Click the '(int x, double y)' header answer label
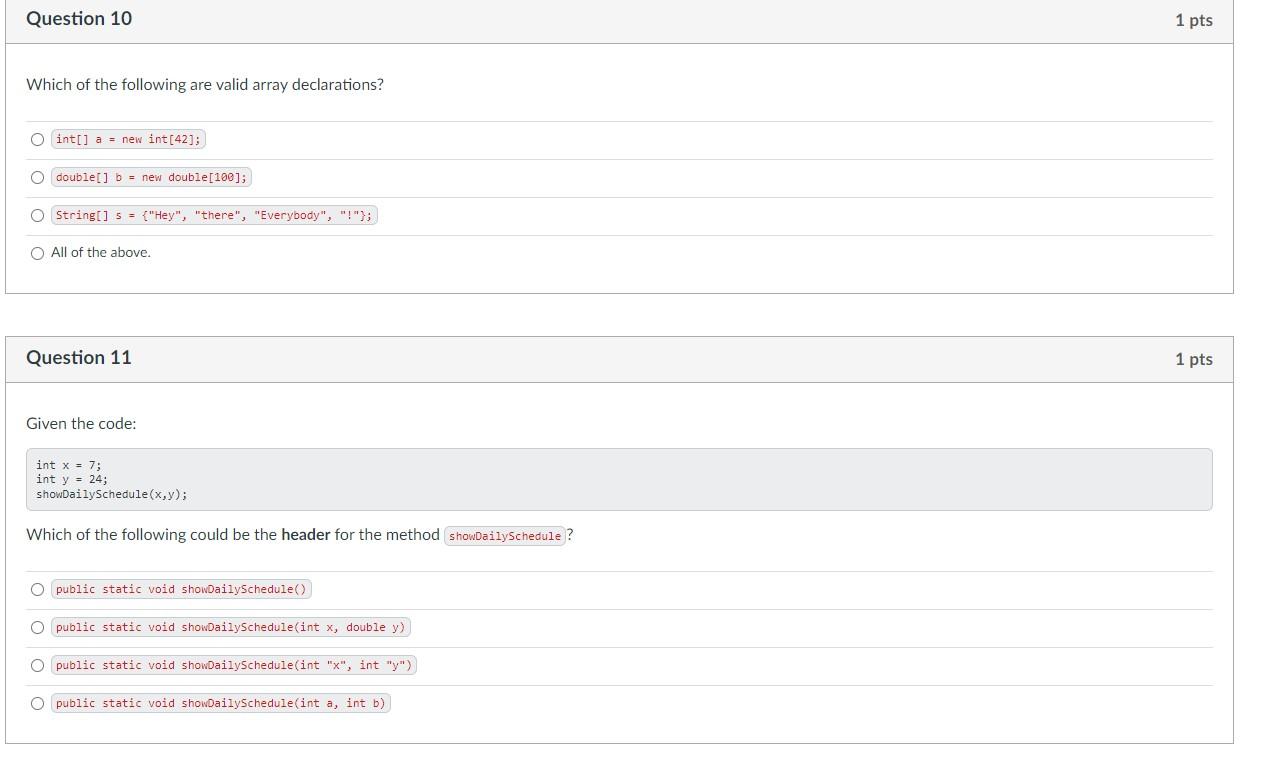This screenshot has height=758, width=1264. (x=230, y=627)
